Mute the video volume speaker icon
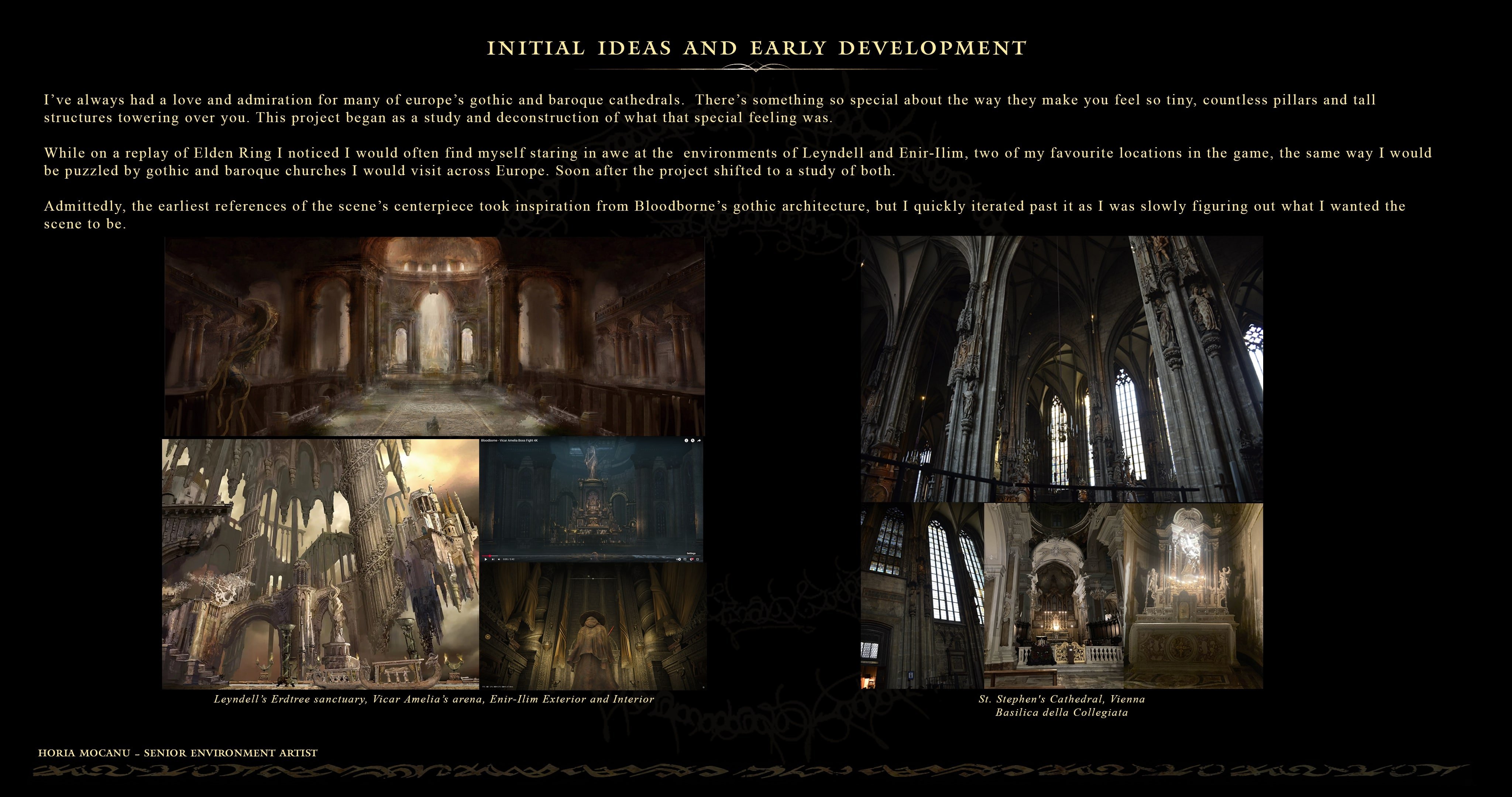The height and width of the screenshot is (797, 1512). [499, 559]
